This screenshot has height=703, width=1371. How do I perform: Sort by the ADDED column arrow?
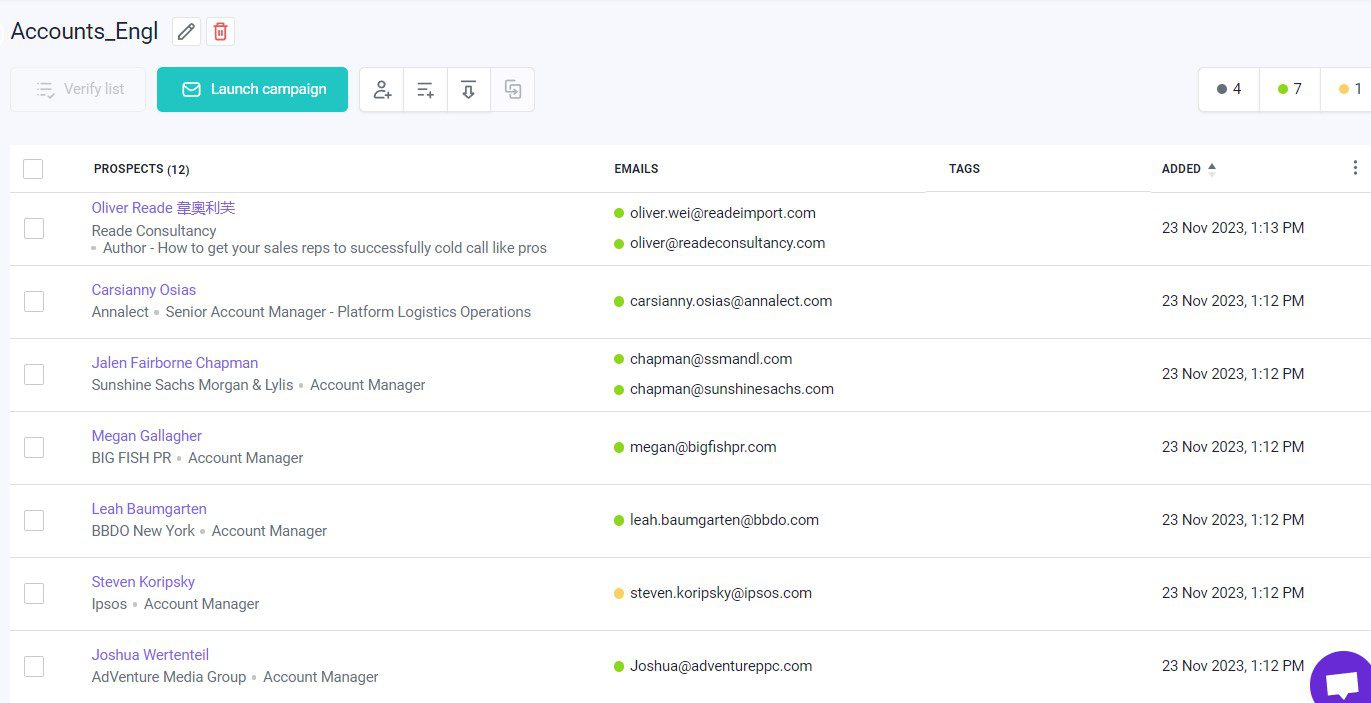click(x=1212, y=169)
